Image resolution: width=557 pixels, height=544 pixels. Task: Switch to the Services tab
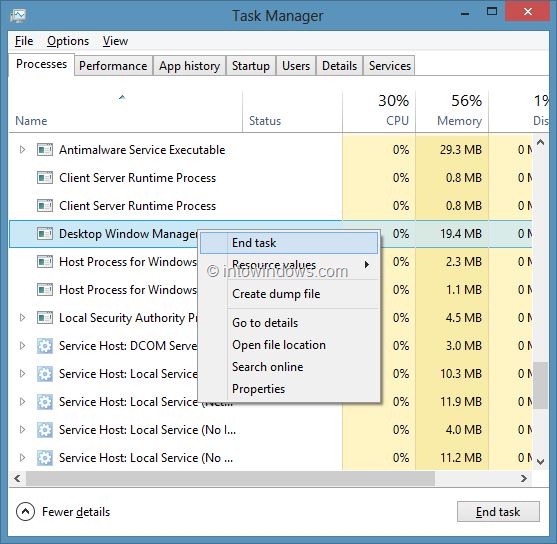(389, 66)
